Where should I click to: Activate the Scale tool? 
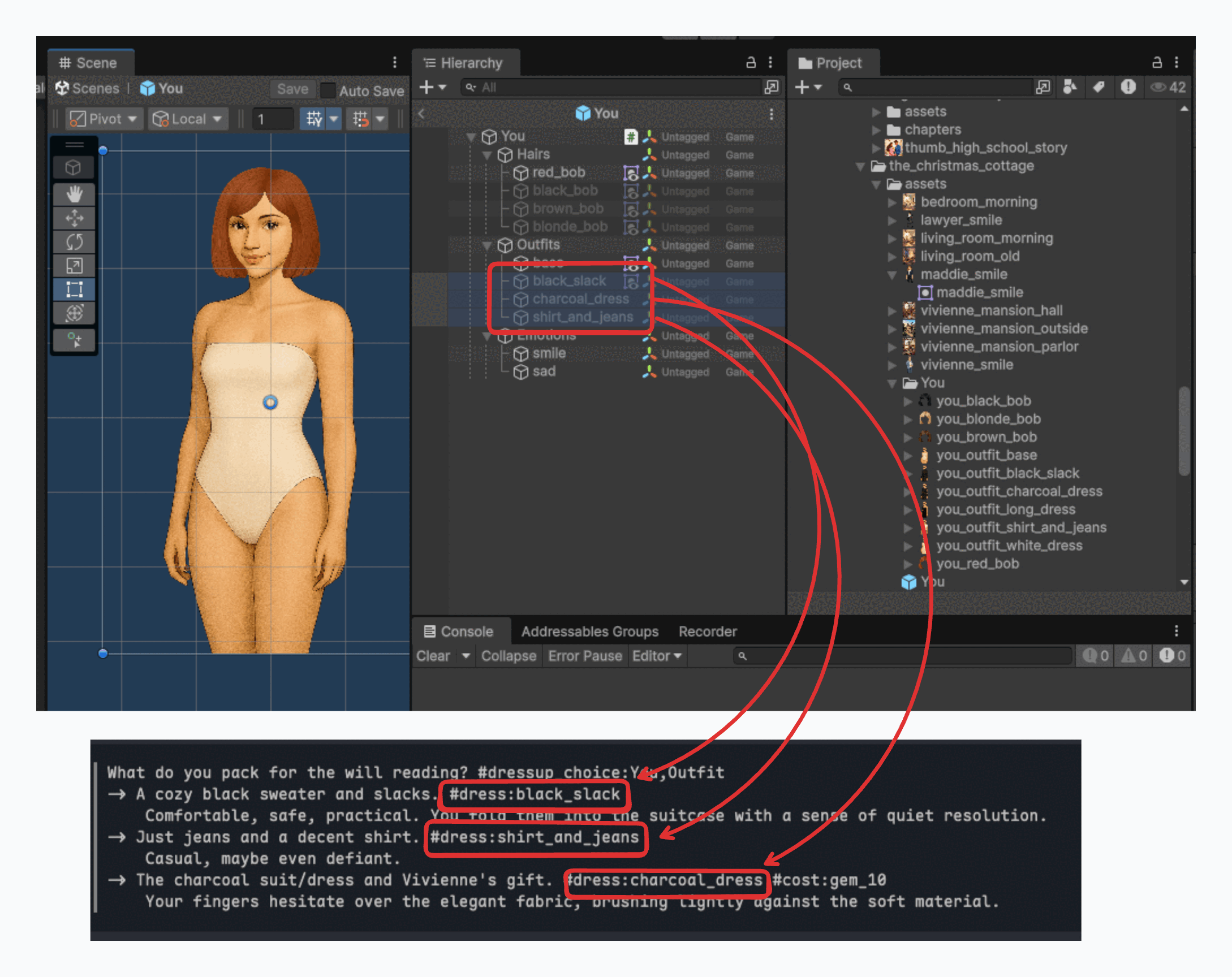coord(74,265)
